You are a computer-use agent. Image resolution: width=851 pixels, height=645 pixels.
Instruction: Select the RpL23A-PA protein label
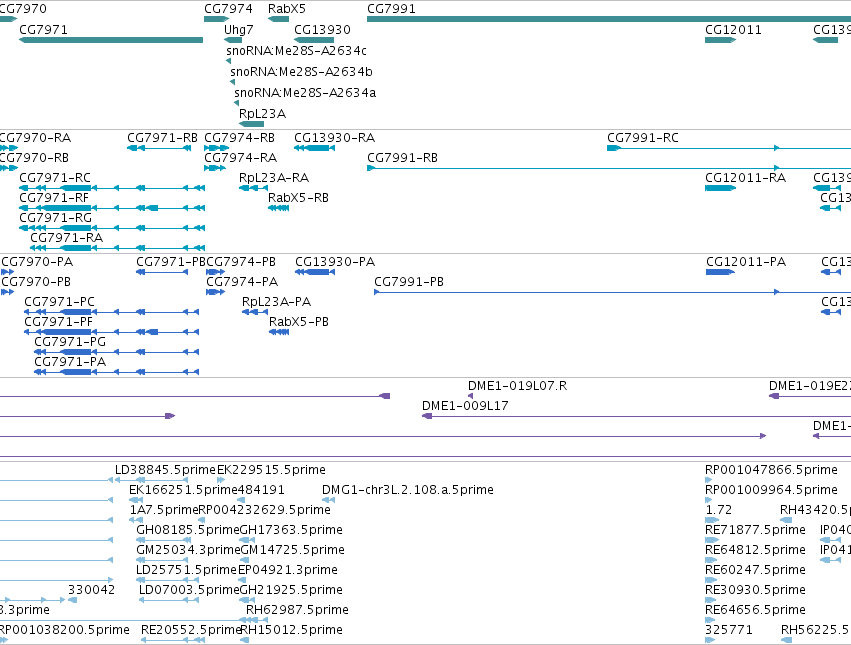(x=276, y=302)
